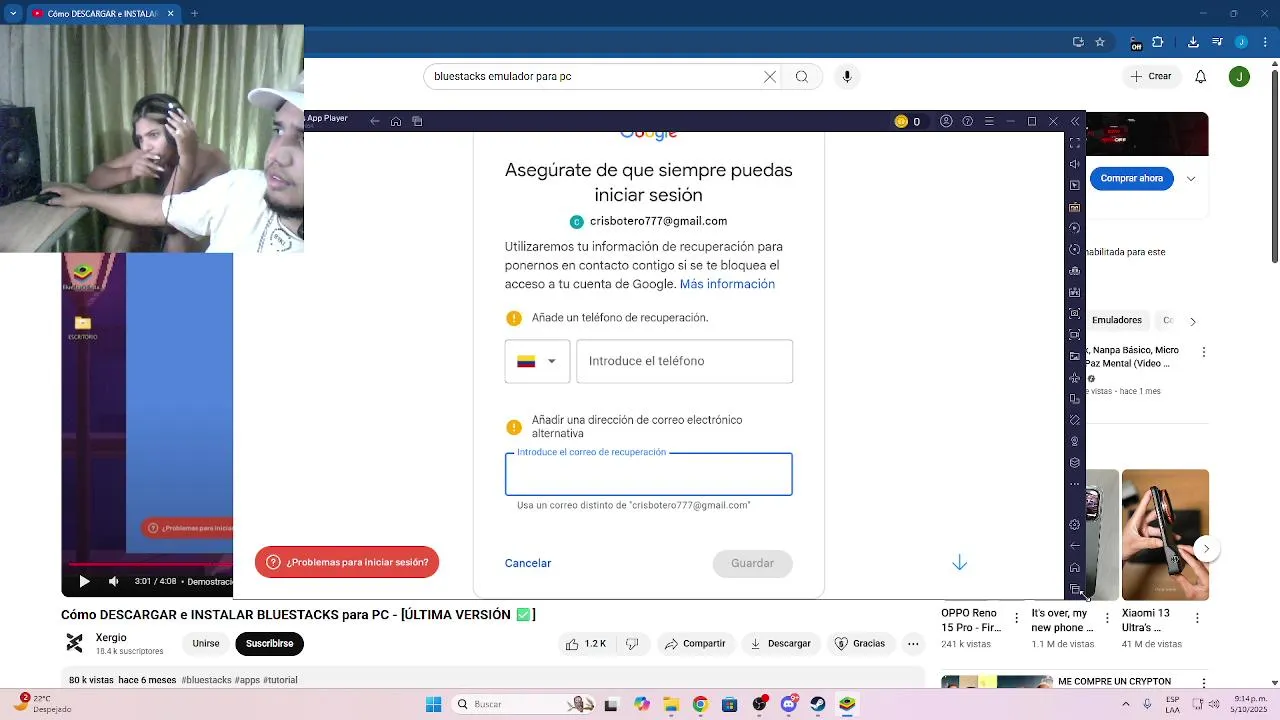The height and width of the screenshot is (720, 1280).
Task: Click YouTube voice search microphone
Action: 847,76
